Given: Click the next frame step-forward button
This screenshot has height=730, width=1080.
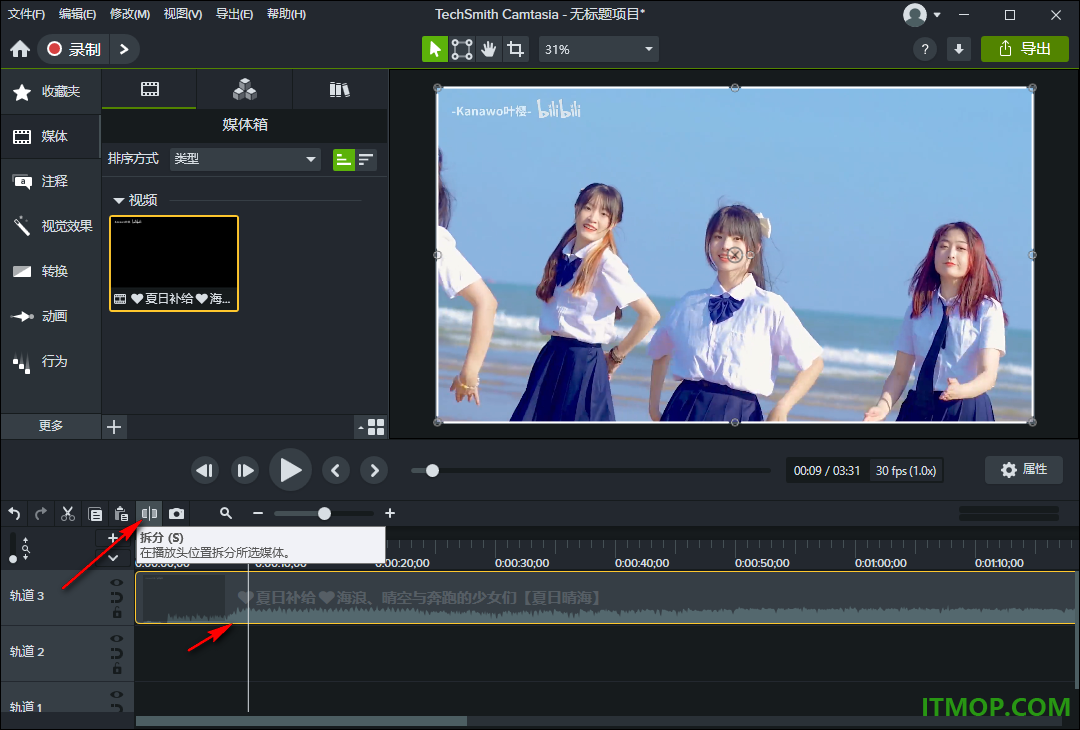Looking at the screenshot, I should (245, 470).
